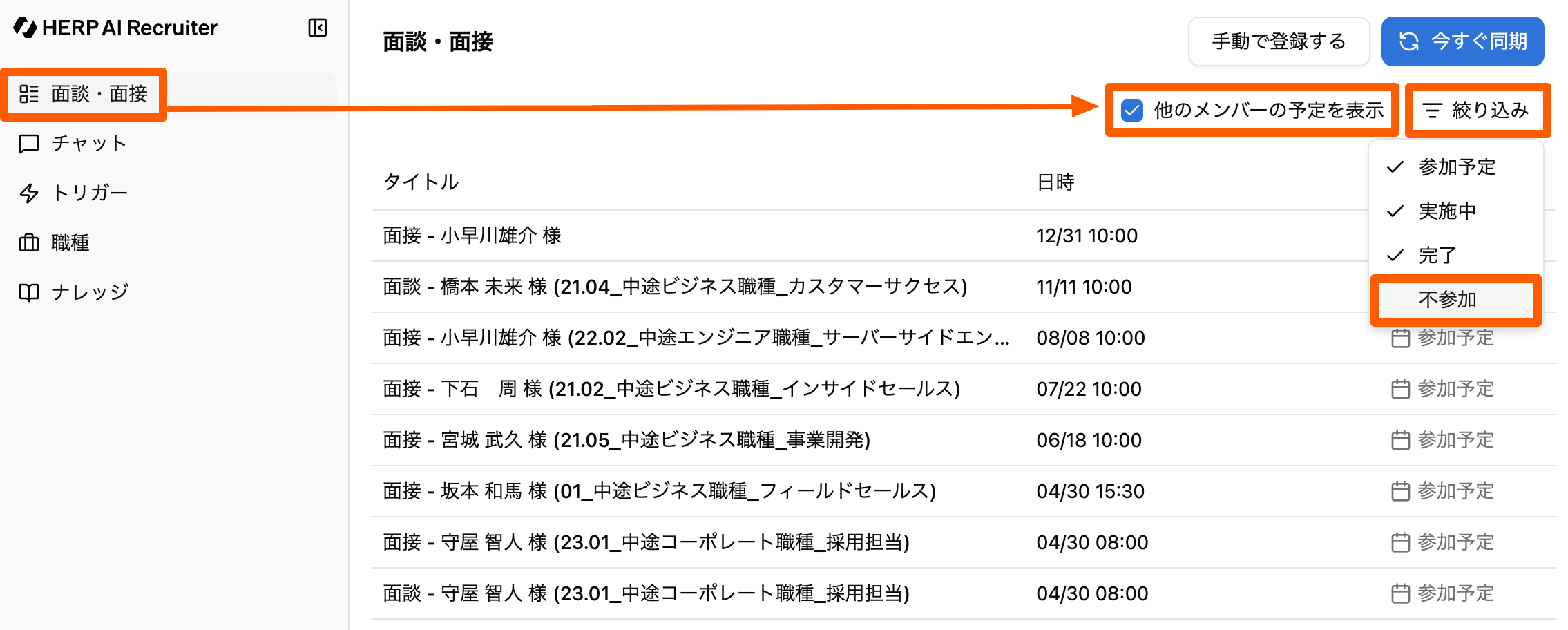Uncheck 他のメンバーの予定を表示 checkbox
The height and width of the screenshot is (630, 1568).
[1132, 111]
